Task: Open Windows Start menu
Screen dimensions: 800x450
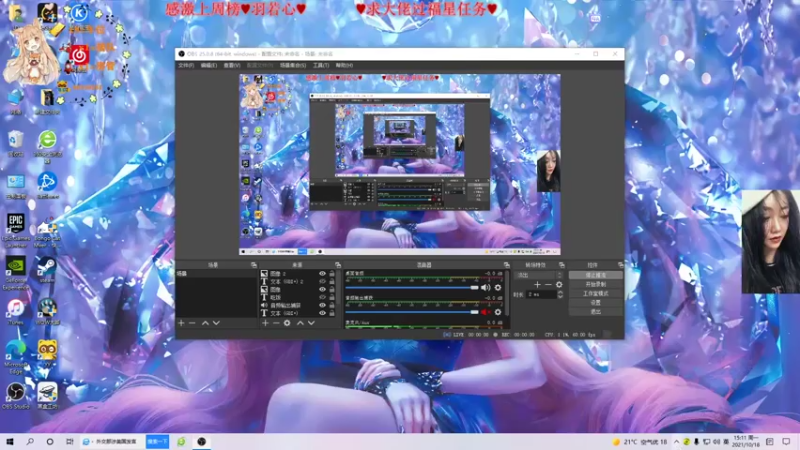Action: 10,442
